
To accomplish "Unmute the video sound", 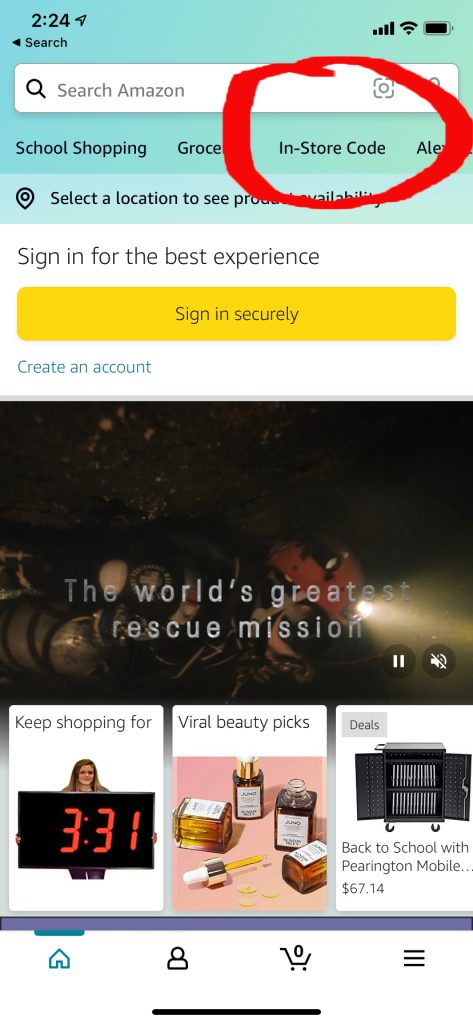I will point(438,662).
